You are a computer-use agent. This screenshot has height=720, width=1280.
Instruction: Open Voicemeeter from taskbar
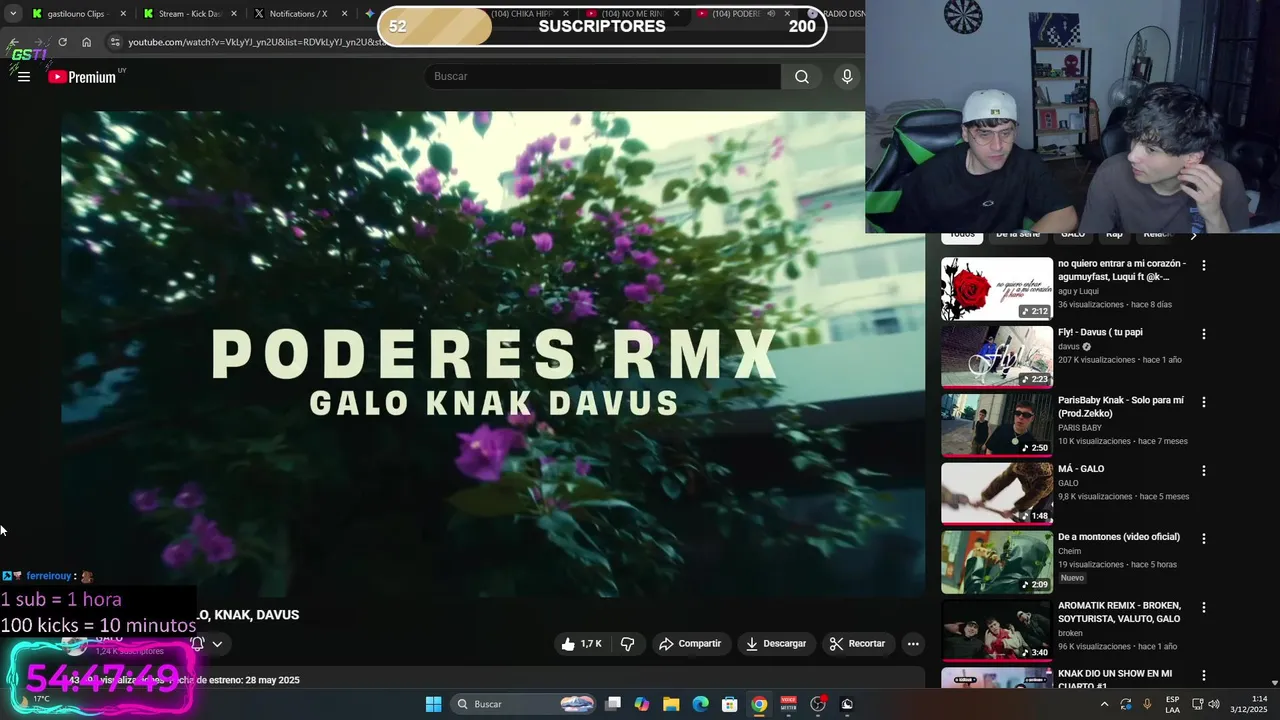point(788,704)
